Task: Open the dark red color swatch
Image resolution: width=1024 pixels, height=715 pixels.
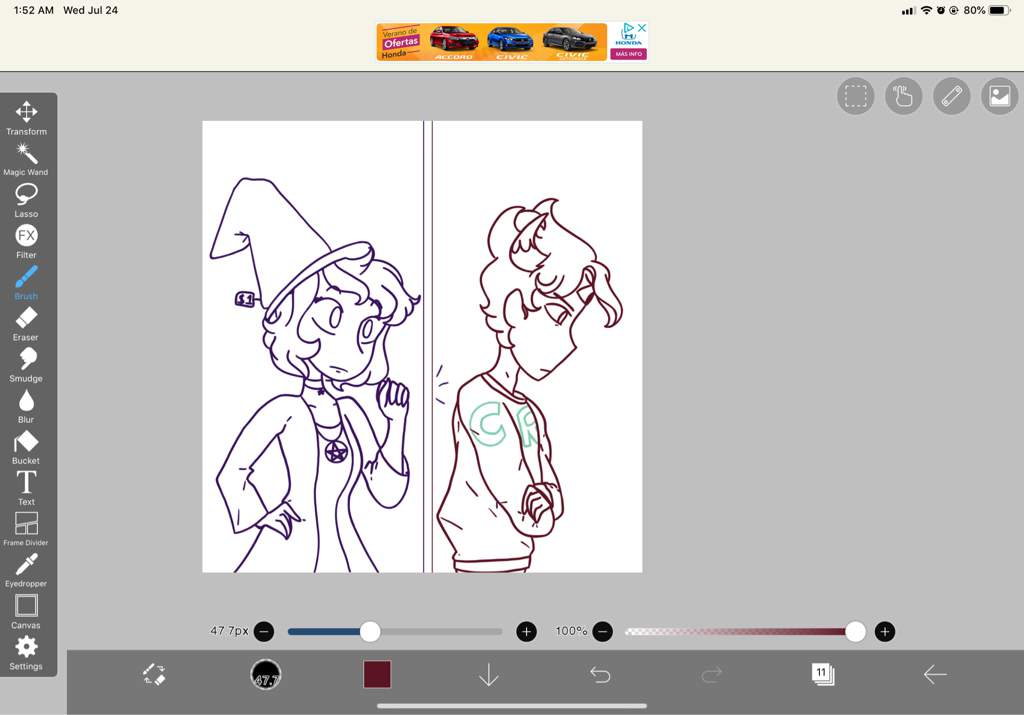Action: (x=377, y=675)
